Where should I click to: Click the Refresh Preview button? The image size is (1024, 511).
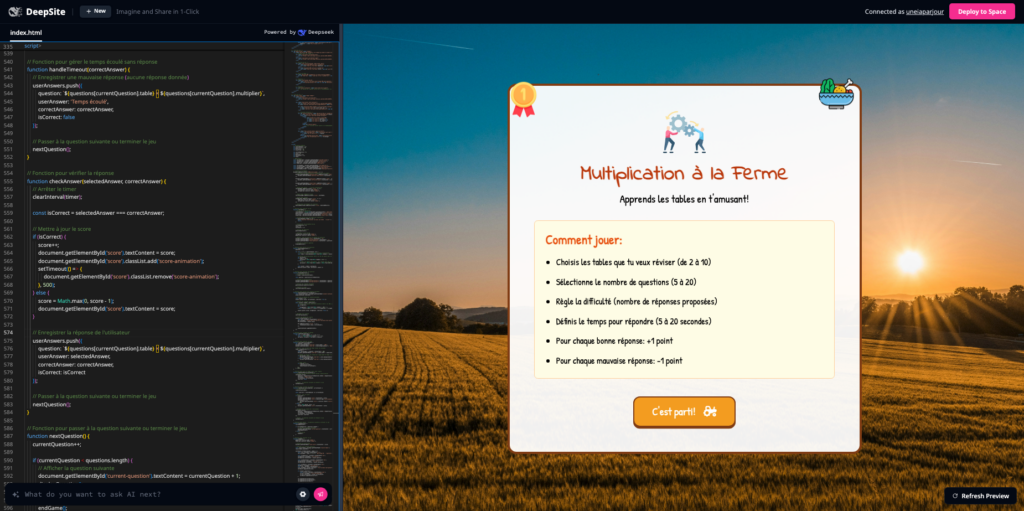pyautogui.click(x=980, y=496)
